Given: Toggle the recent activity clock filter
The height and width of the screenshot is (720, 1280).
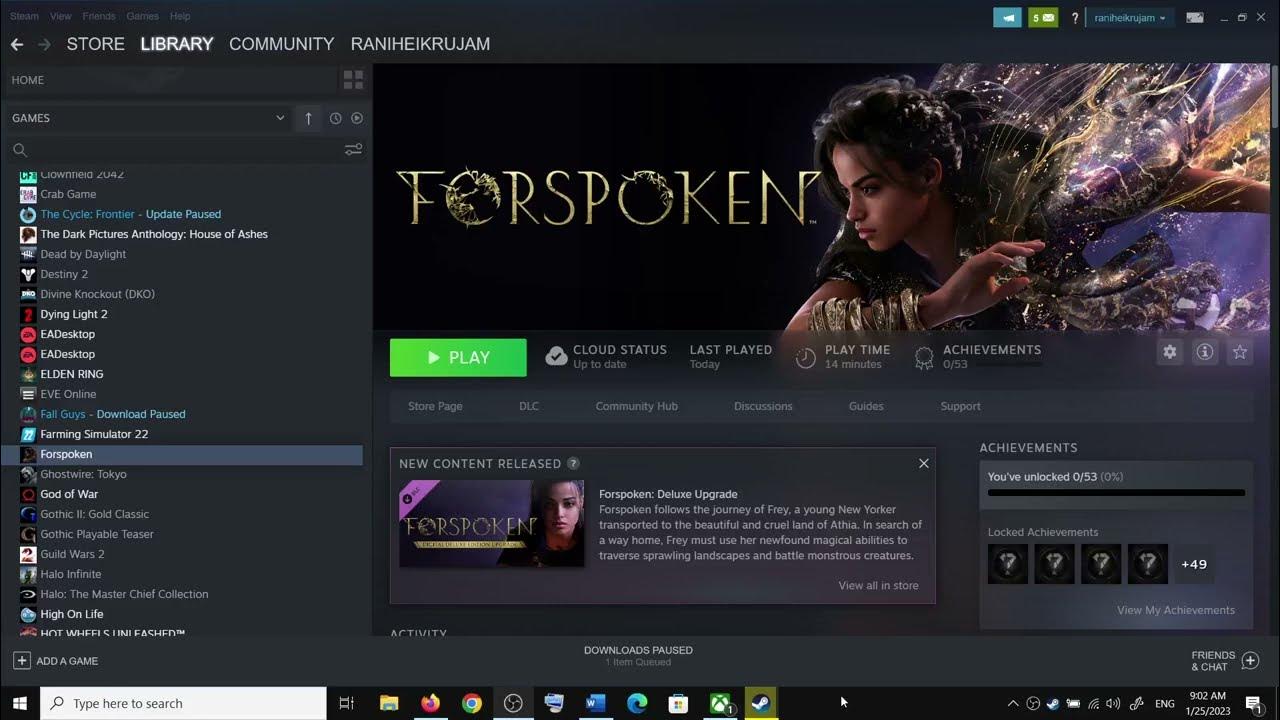Looking at the screenshot, I should [336, 118].
